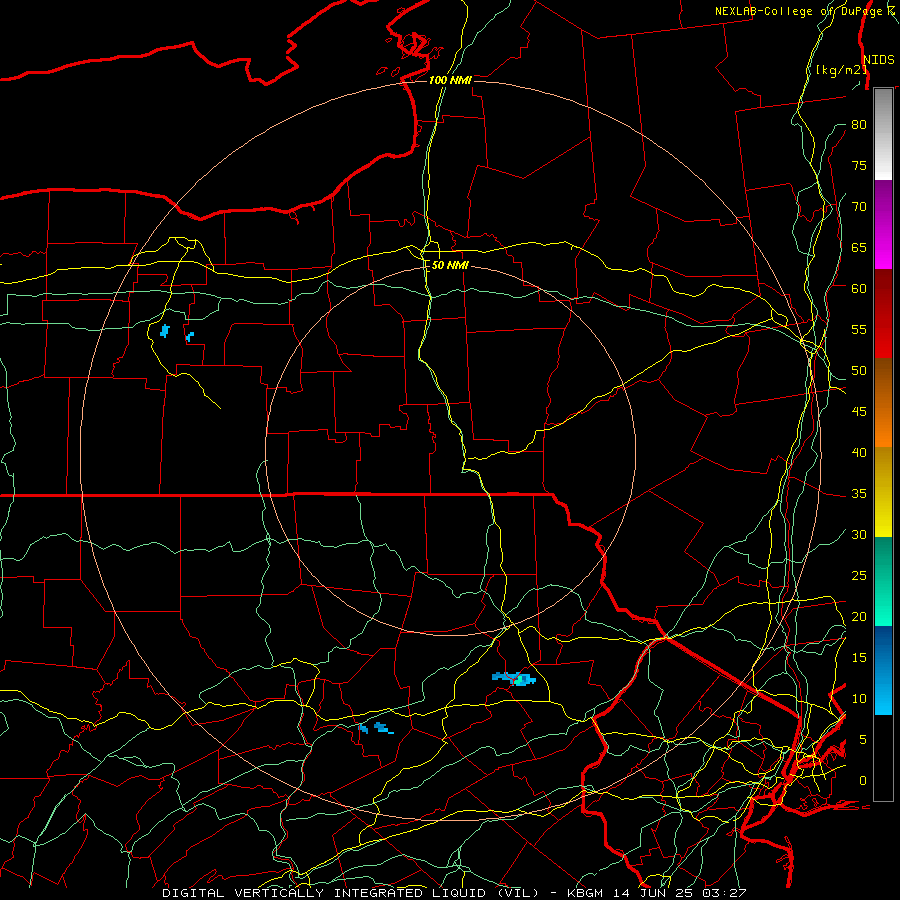Click the 0 value on the scale
The image size is (900, 900).
[863, 781]
